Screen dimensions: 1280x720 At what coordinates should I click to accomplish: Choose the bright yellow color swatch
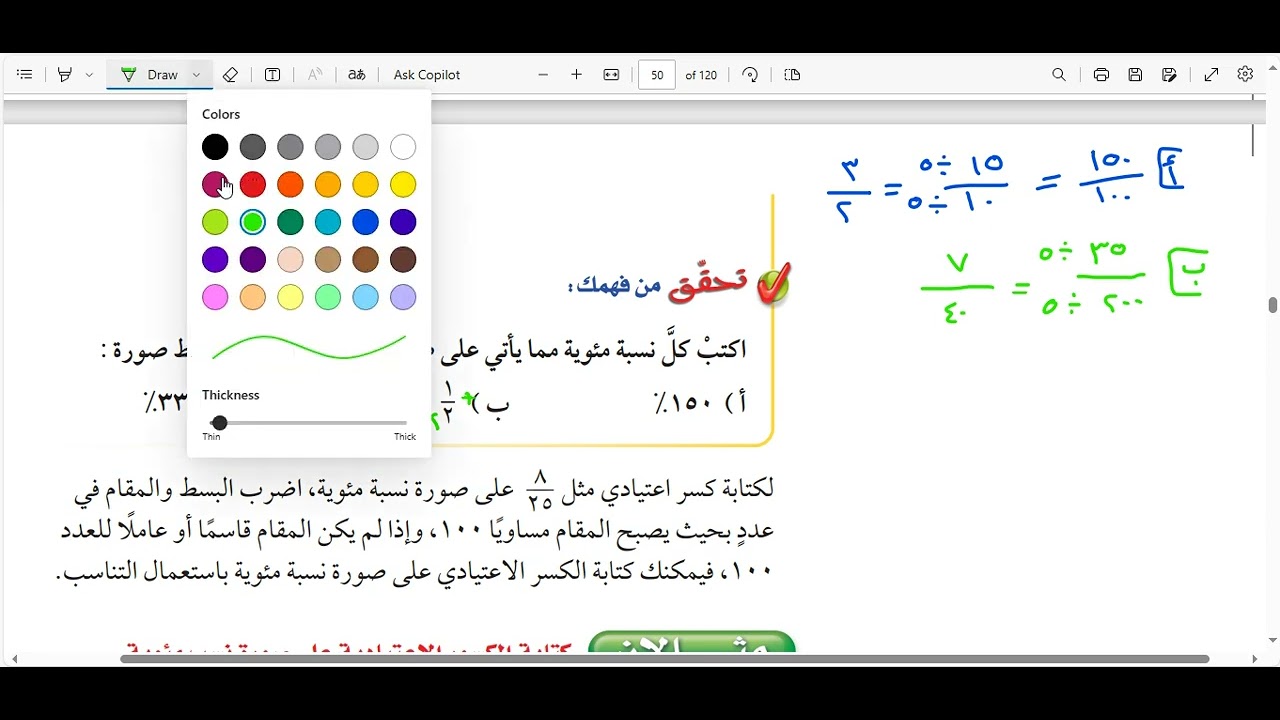(x=403, y=185)
